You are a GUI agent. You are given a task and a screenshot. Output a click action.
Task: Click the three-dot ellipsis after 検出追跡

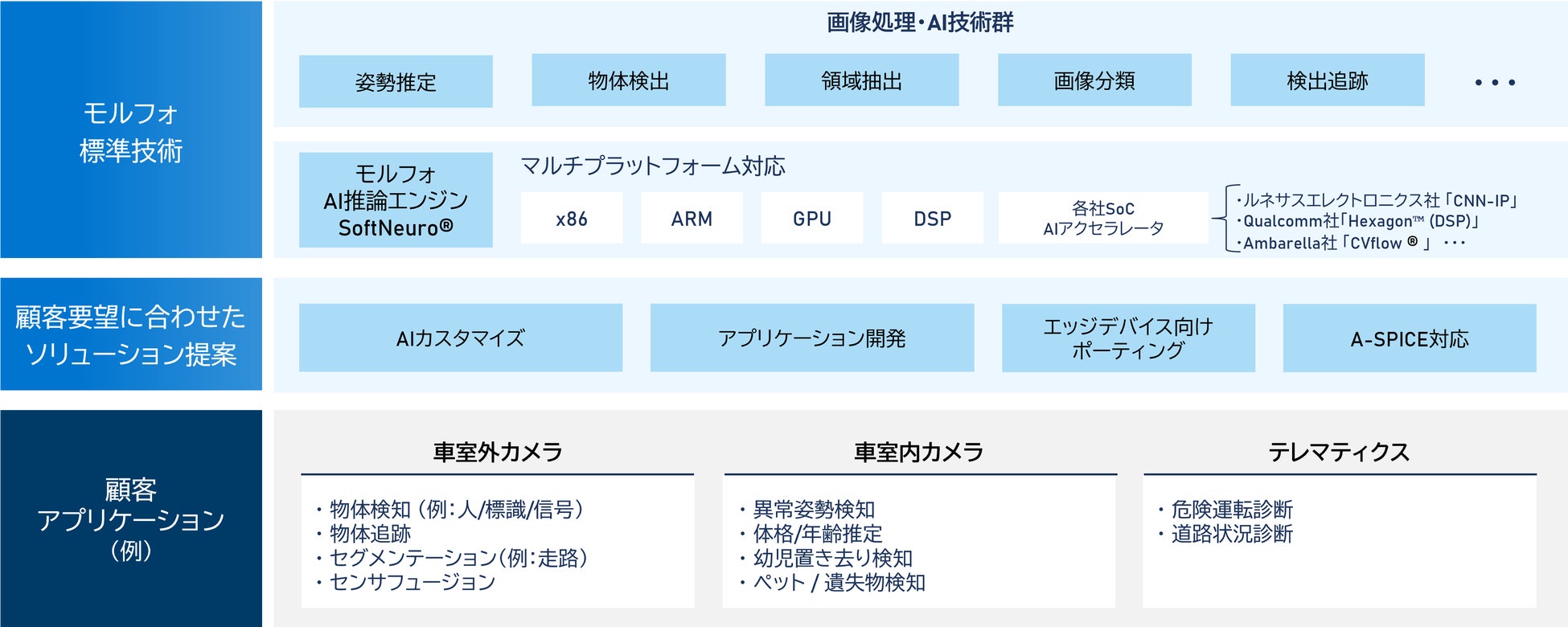tap(1495, 82)
